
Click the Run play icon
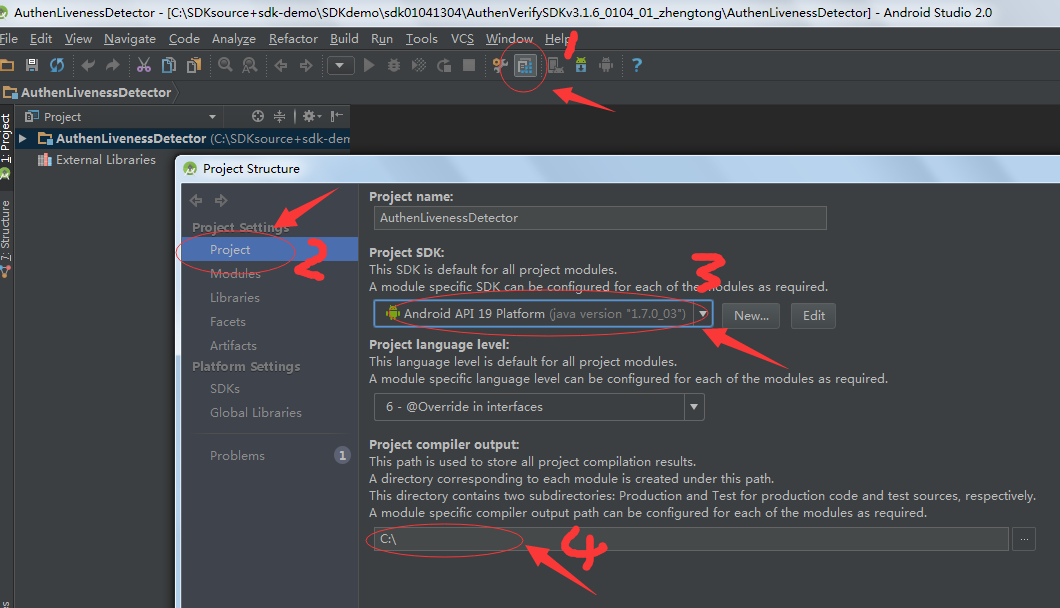pos(369,66)
